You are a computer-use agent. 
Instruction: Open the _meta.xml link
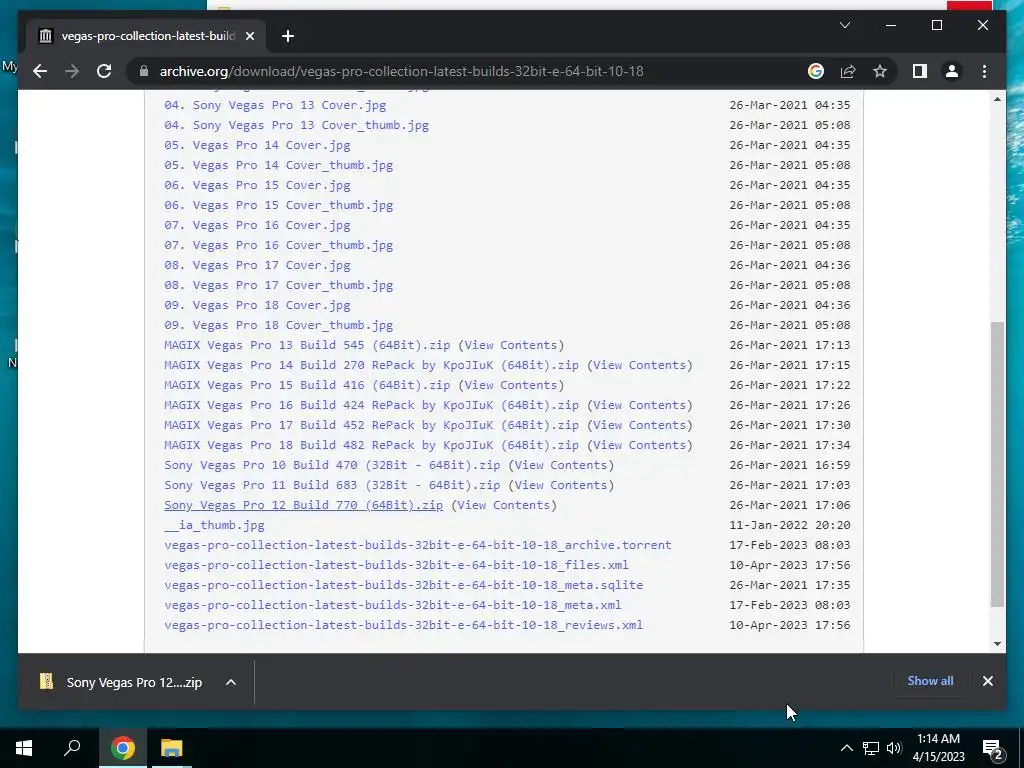click(x=392, y=605)
